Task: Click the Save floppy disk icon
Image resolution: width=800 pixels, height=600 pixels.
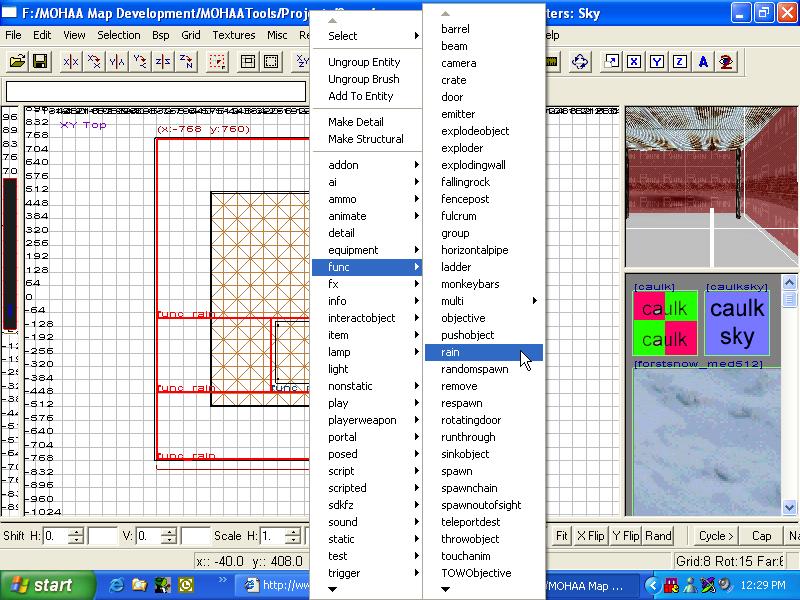Action: 40,62
